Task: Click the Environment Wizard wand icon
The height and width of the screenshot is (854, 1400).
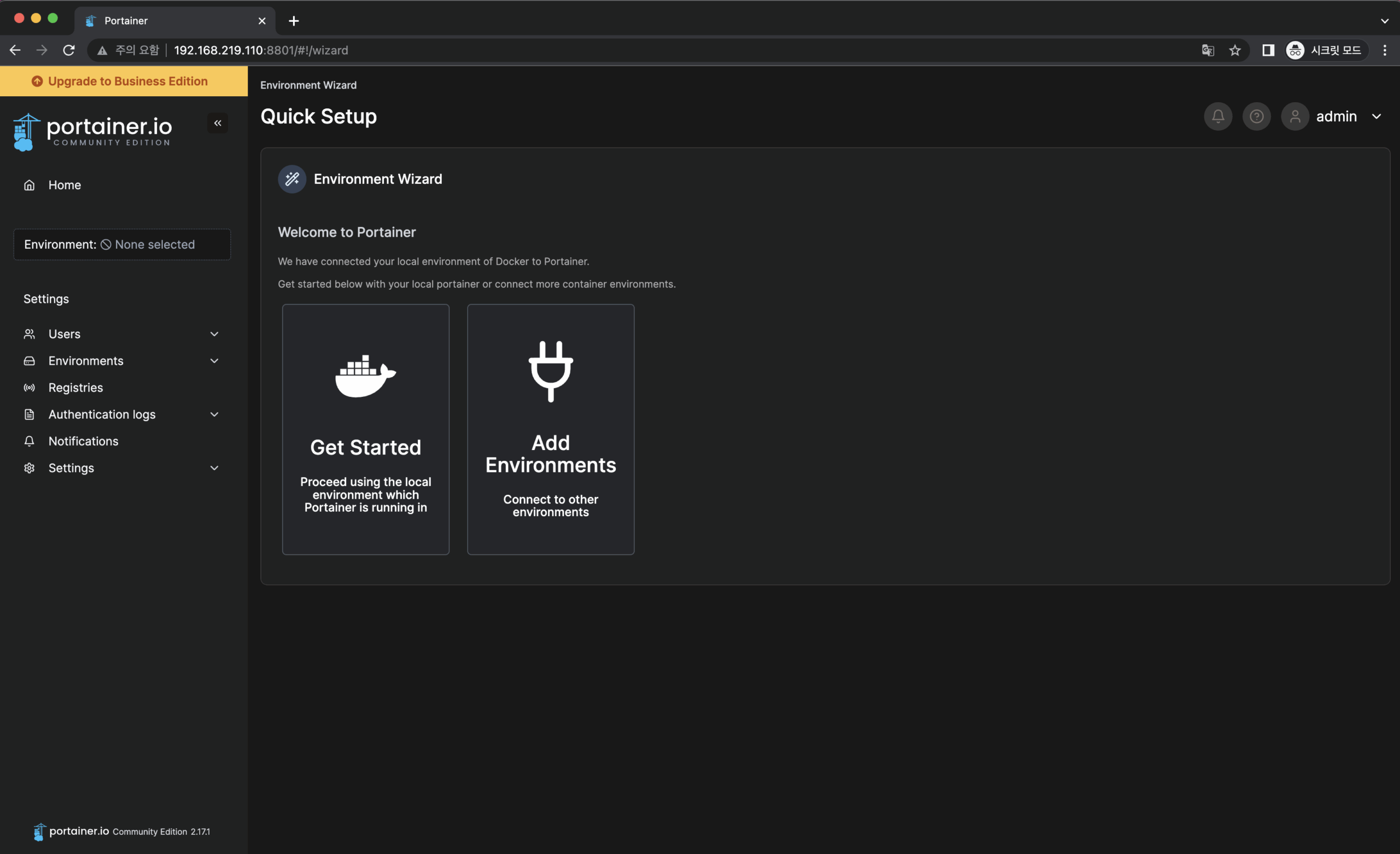Action: (x=292, y=179)
